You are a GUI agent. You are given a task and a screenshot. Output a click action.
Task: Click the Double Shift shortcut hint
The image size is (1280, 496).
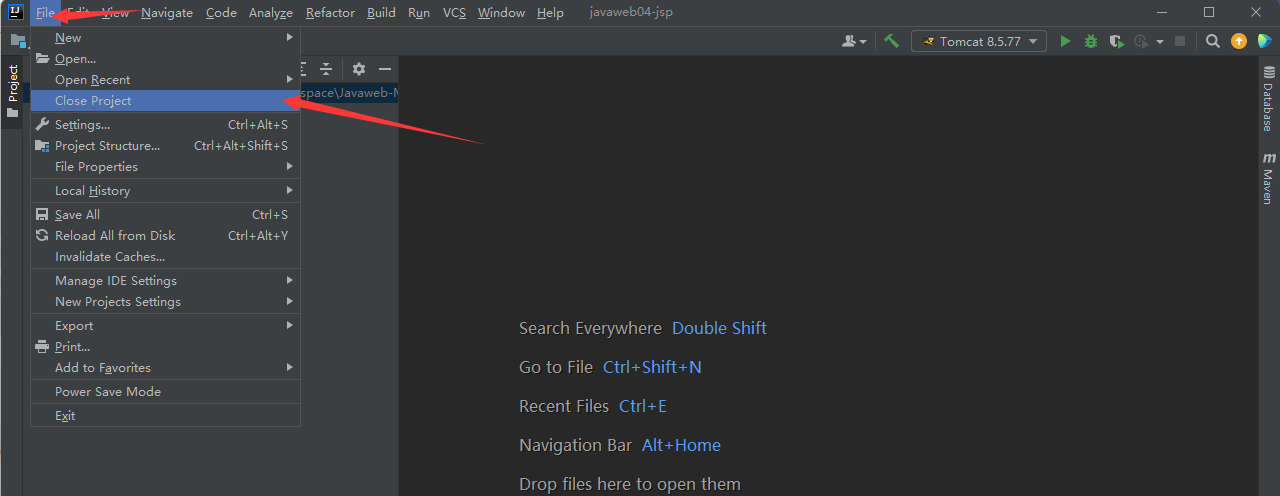pyautogui.click(x=719, y=328)
